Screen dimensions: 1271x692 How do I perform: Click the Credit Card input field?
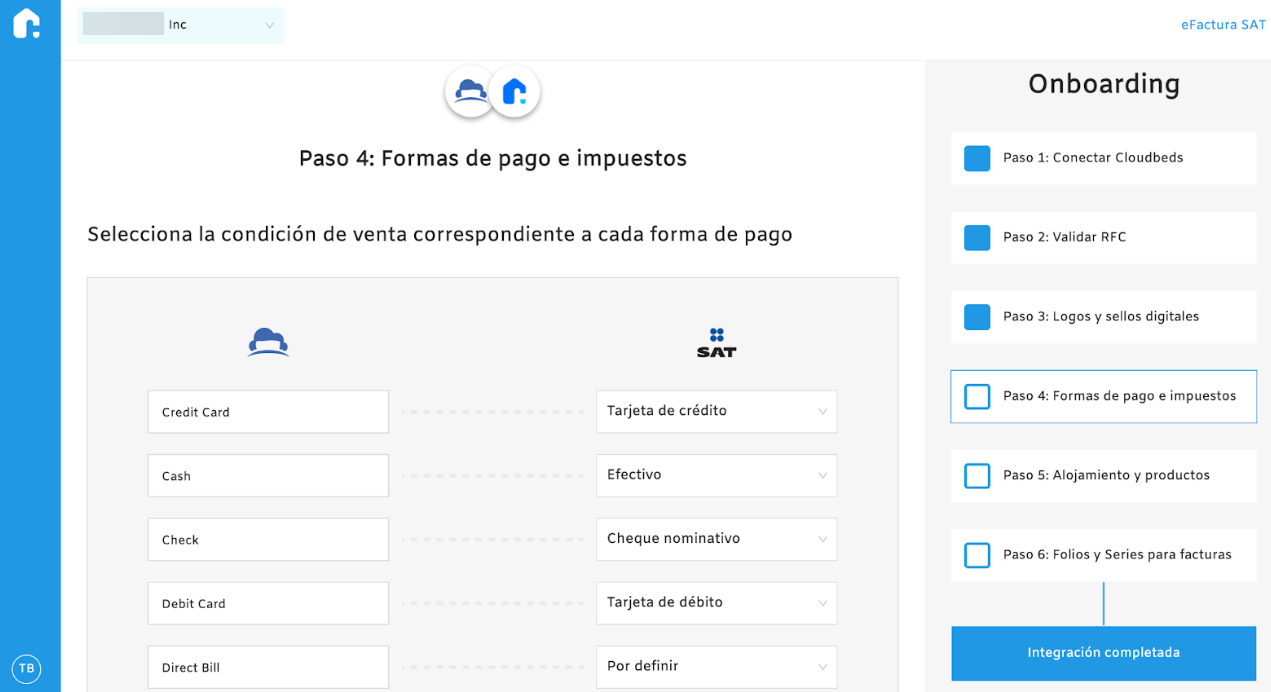268,412
